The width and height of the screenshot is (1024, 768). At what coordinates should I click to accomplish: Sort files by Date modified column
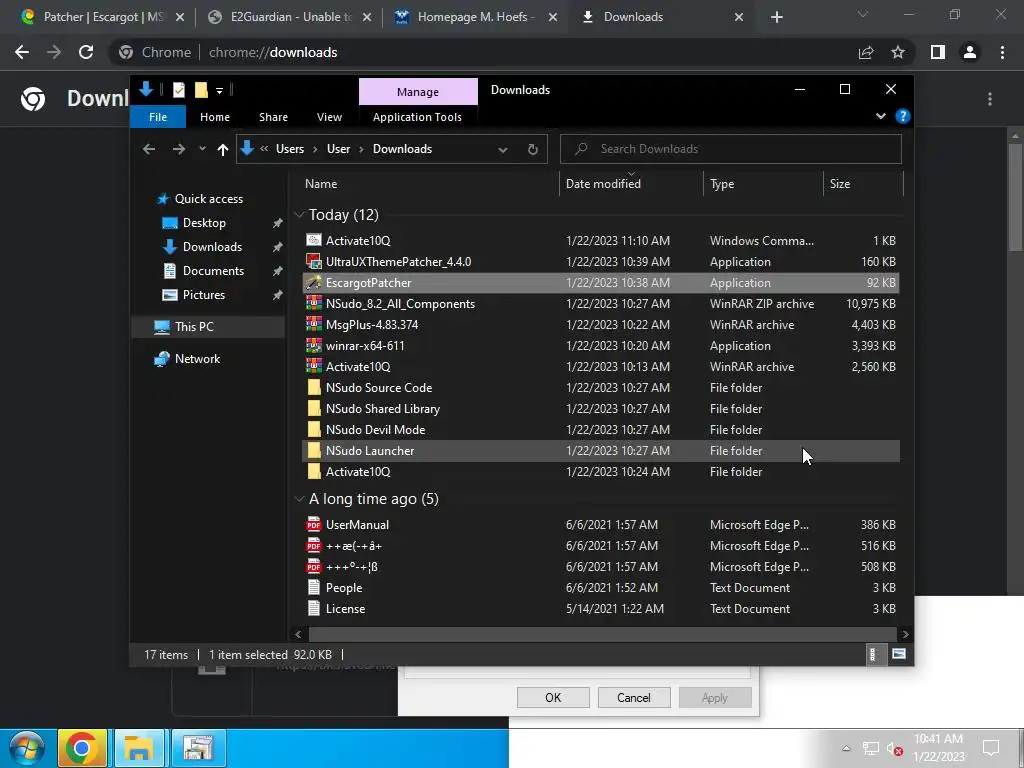pos(631,184)
